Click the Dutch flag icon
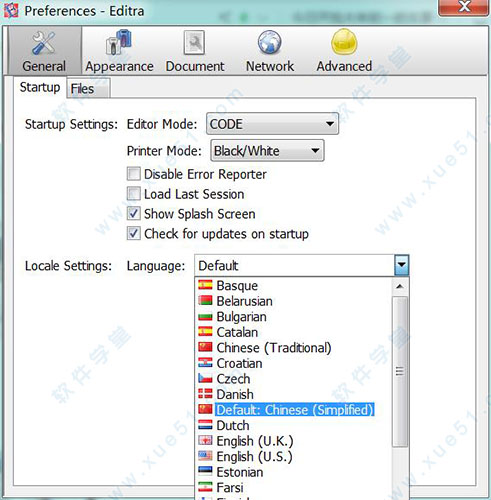 (x=205, y=425)
